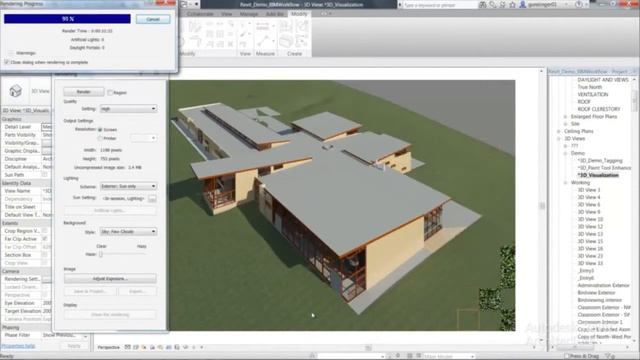The height and width of the screenshot is (360, 640).
Task: Click the view's horizontal scrollbar thumb
Action: click(368, 348)
